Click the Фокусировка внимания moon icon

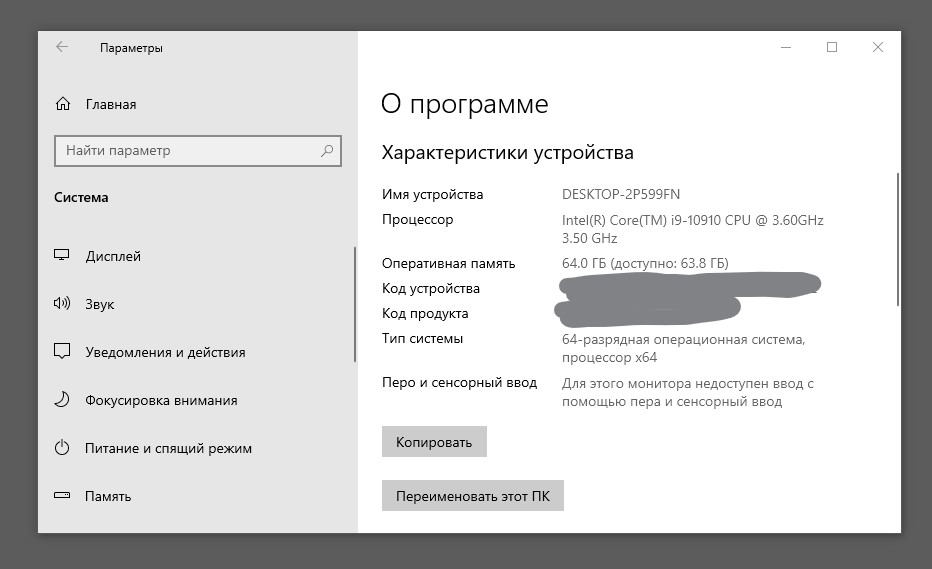click(62, 400)
